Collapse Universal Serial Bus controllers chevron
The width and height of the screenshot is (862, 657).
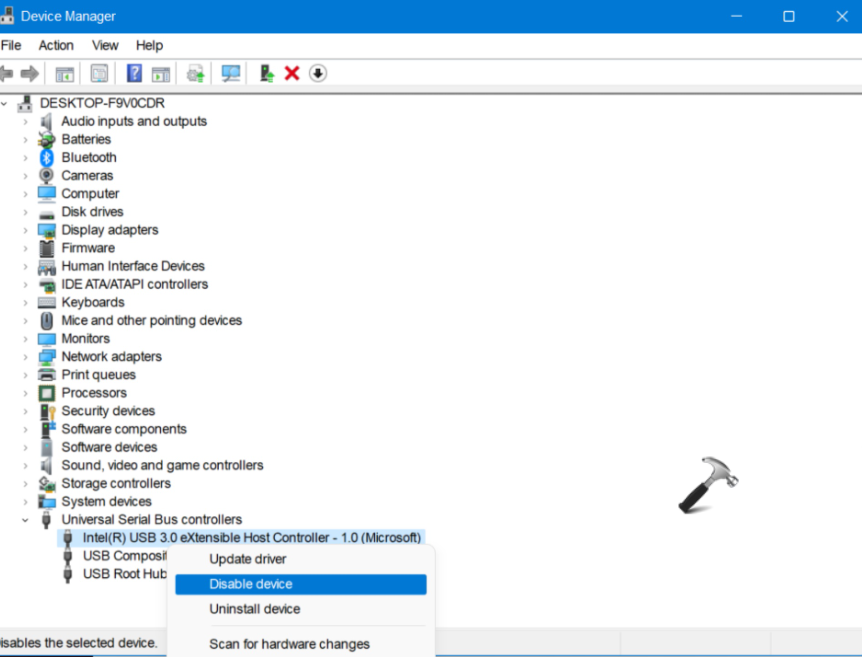25,520
